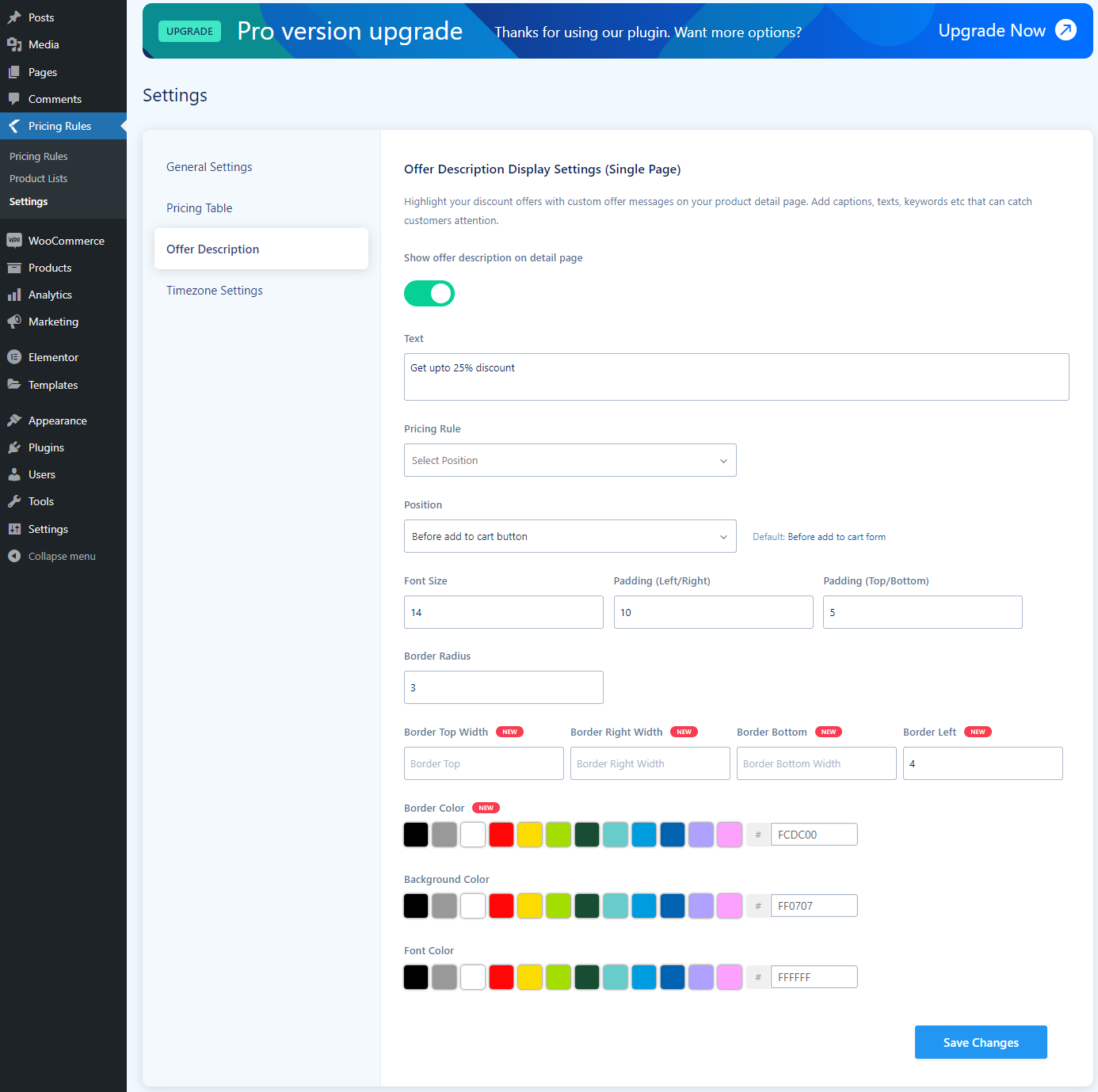Click the Border Radius input field
The width and height of the screenshot is (1098, 1092).
click(x=504, y=687)
